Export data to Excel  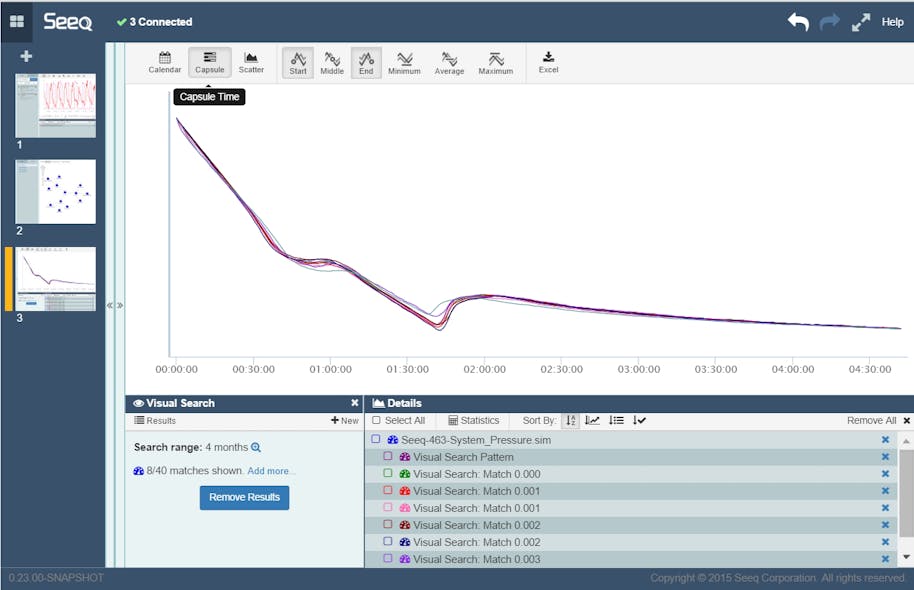548,62
